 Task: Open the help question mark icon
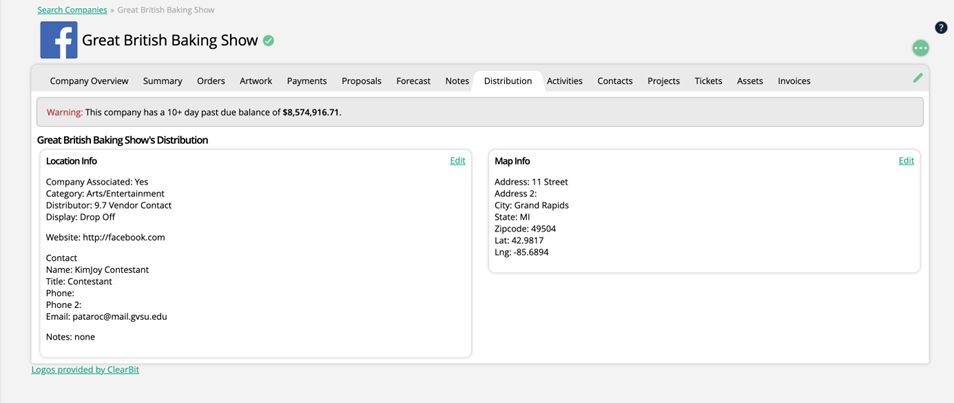point(941,27)
